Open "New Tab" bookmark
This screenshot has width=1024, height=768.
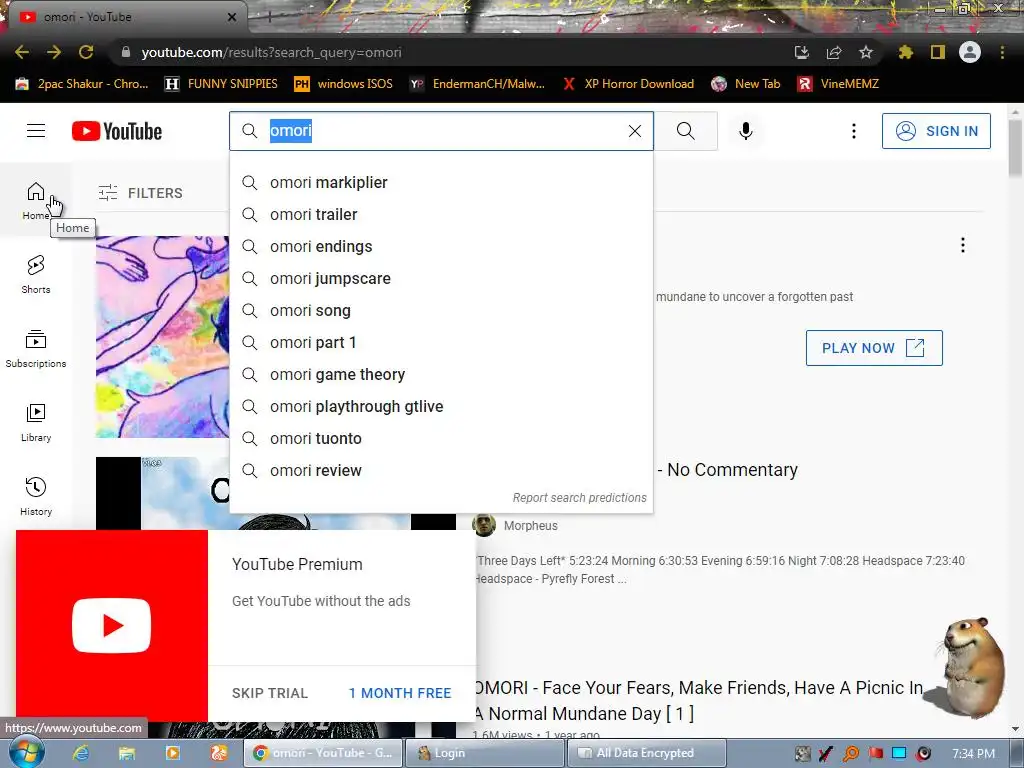coord(746,84)
